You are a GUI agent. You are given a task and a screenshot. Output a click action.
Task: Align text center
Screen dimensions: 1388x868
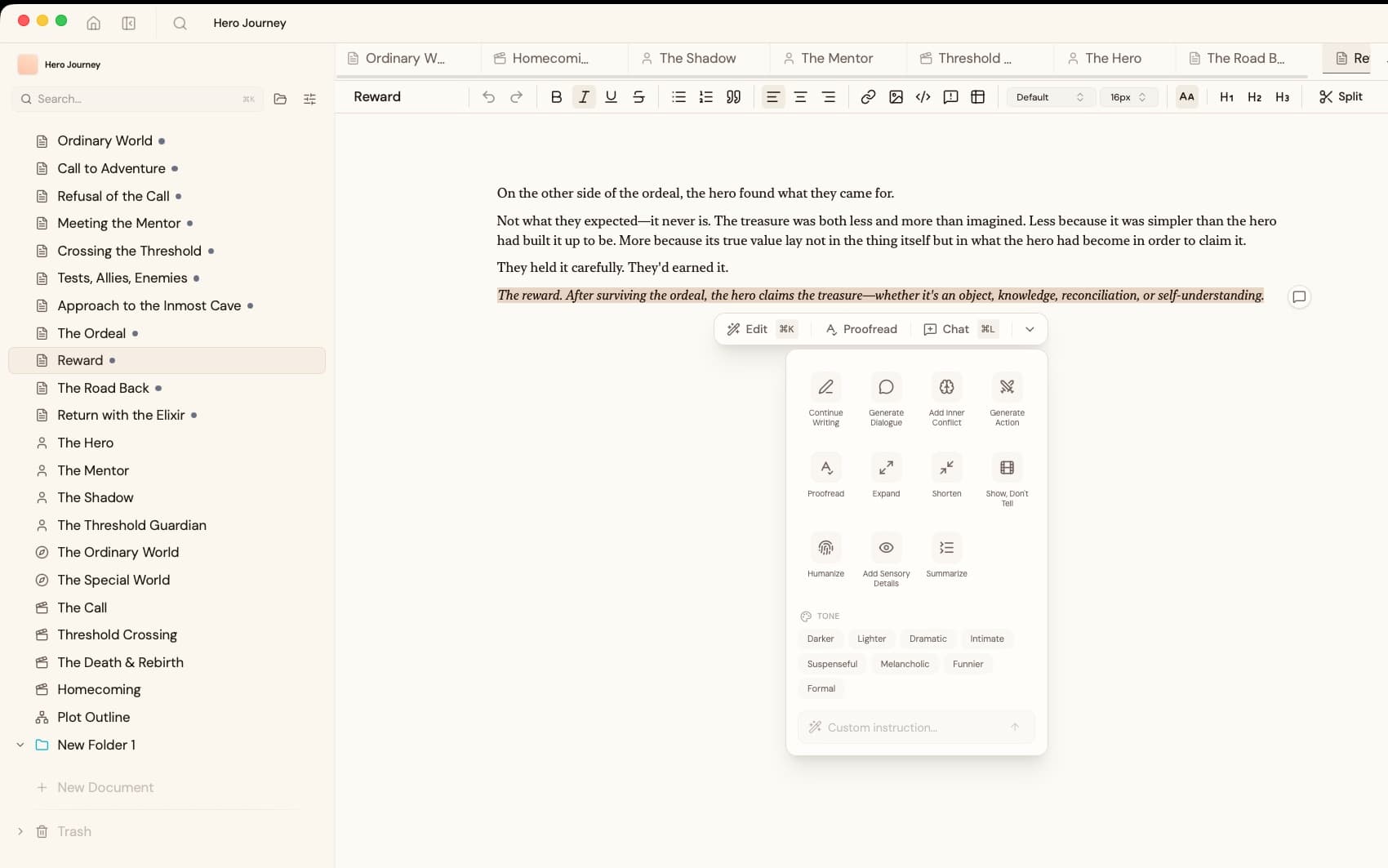point(801,96)
